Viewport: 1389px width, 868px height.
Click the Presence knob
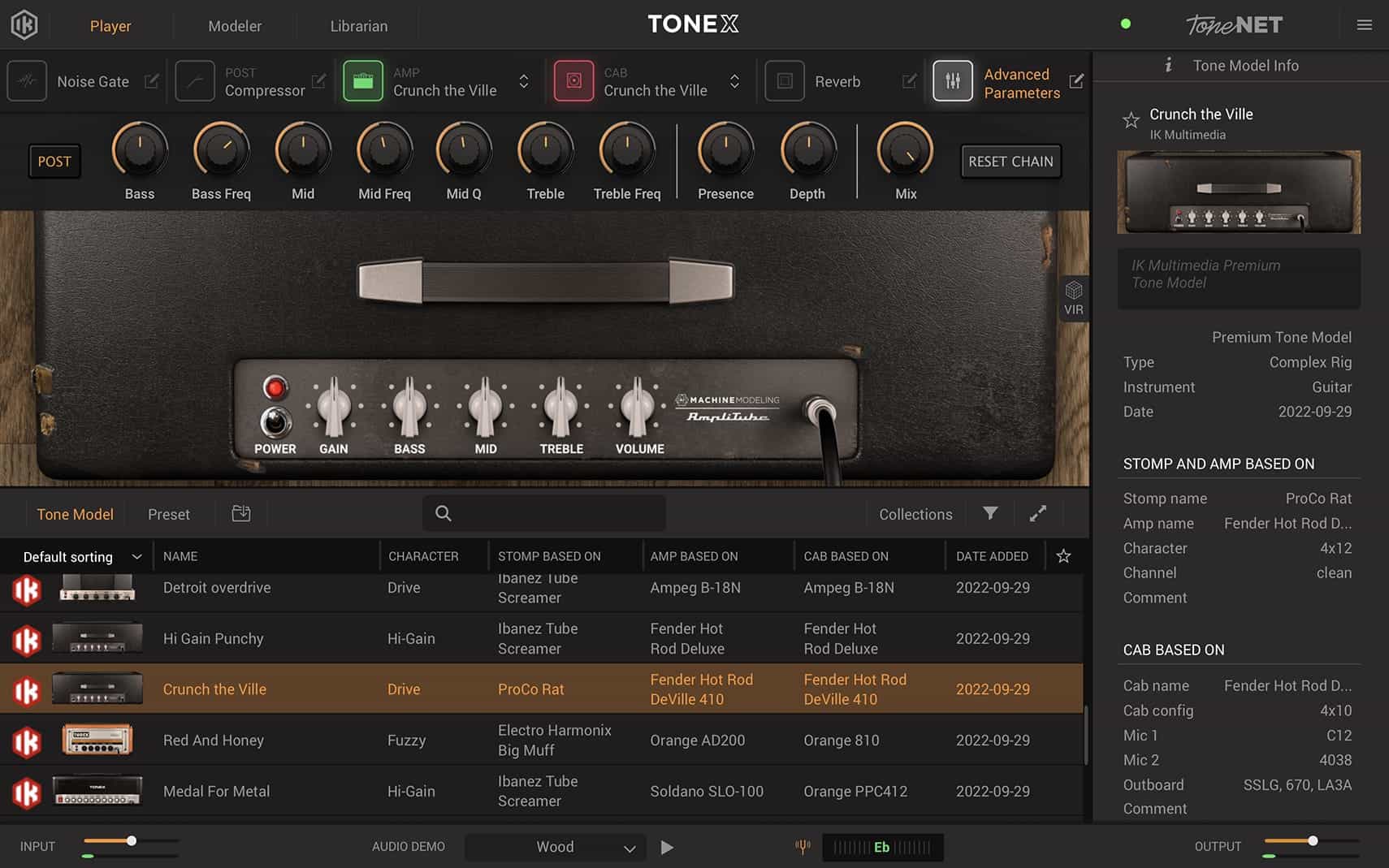pyautogui.click(x=725, y=150)
